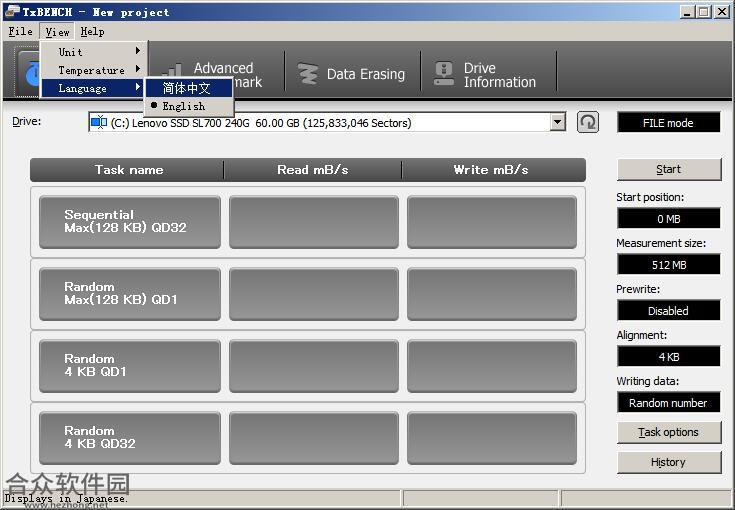Screen dimensions: 735x510
Task: Click Random 4 KB QD1 read result box
Action: [314, 366]
